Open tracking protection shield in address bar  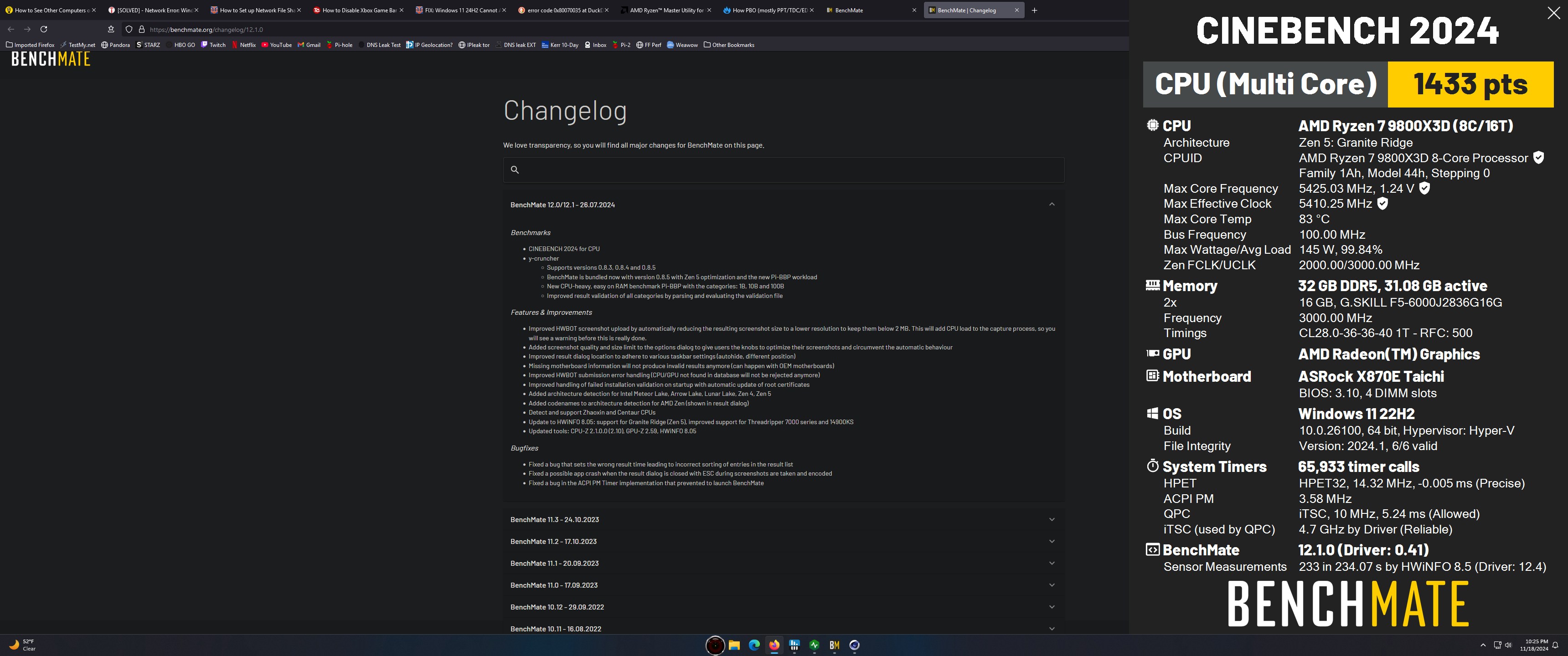click(x=129, y=29)
